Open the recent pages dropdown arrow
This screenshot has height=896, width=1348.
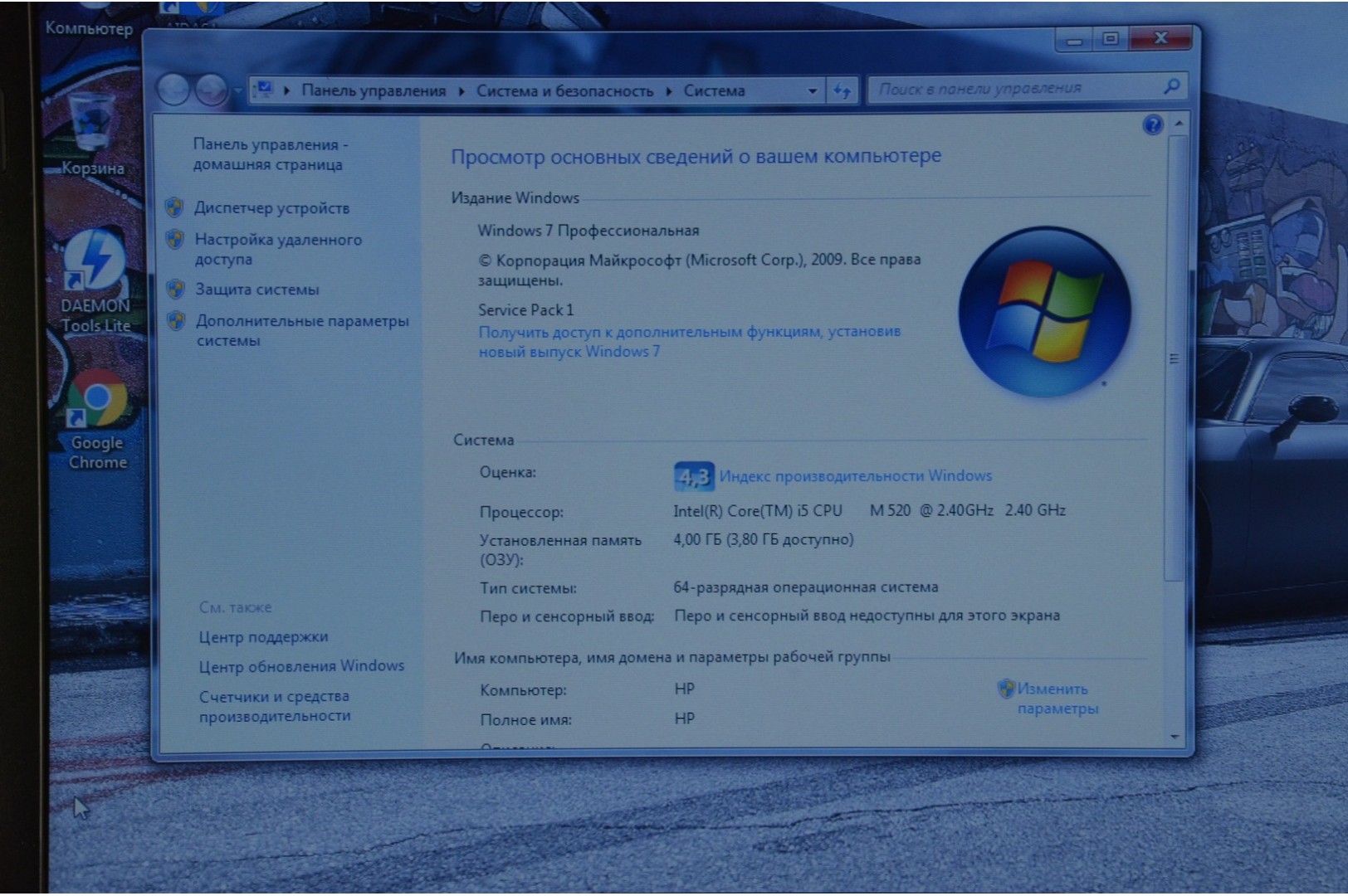click(237, 90)
